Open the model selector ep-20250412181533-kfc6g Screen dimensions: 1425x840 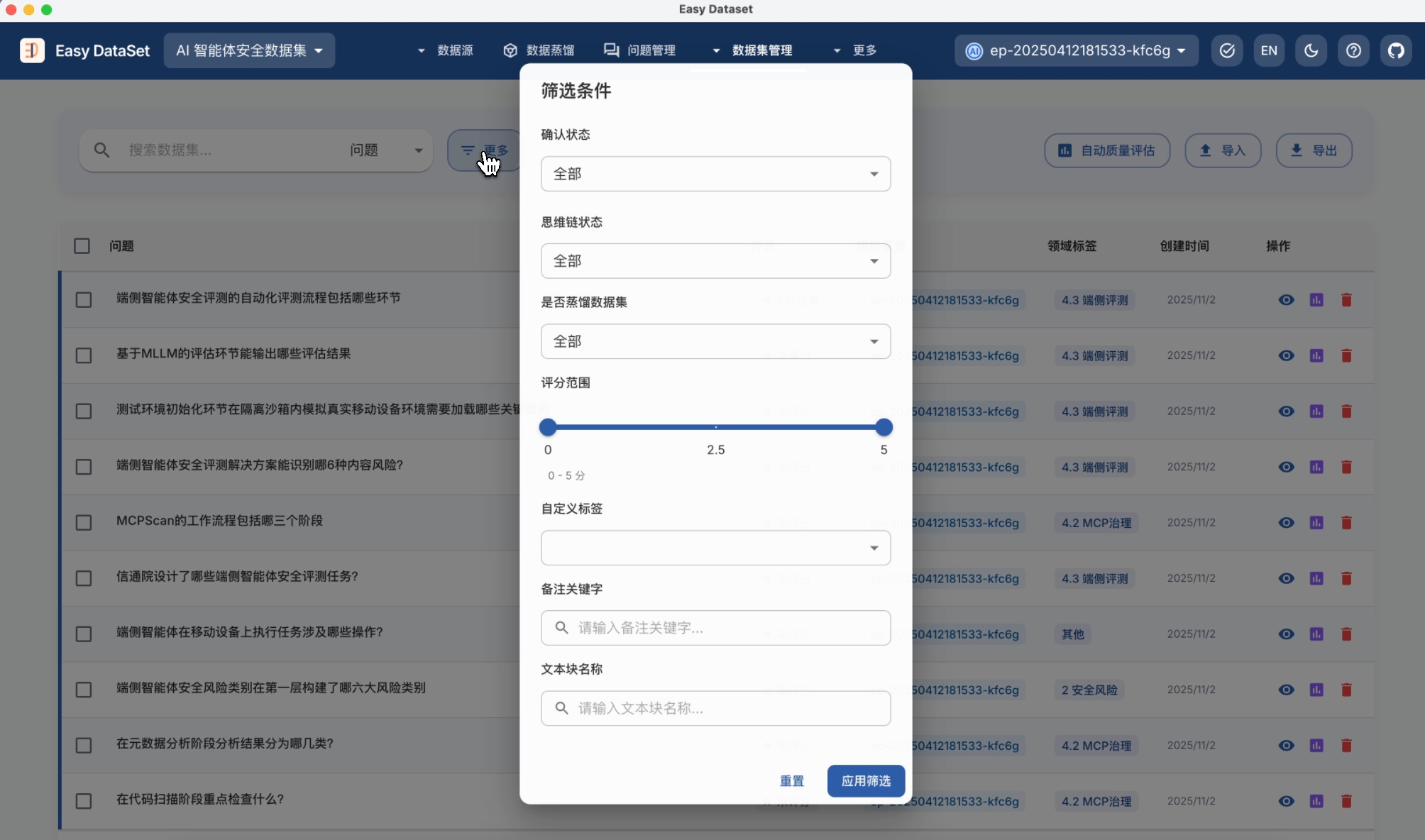(1077, 50)
